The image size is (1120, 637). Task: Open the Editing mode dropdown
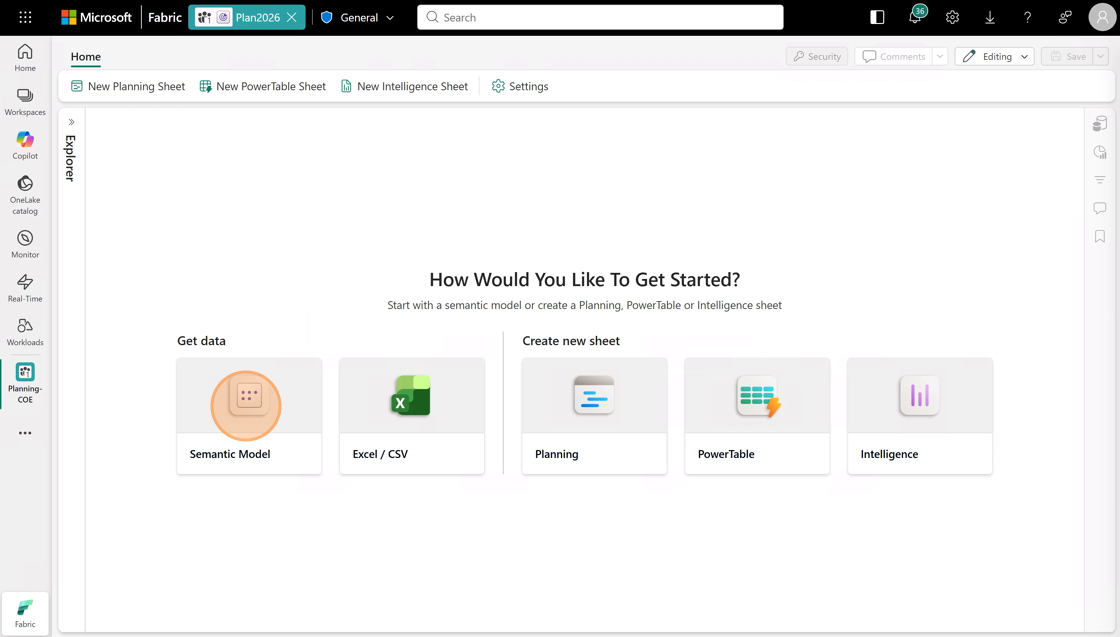click(x=994, y=56)
